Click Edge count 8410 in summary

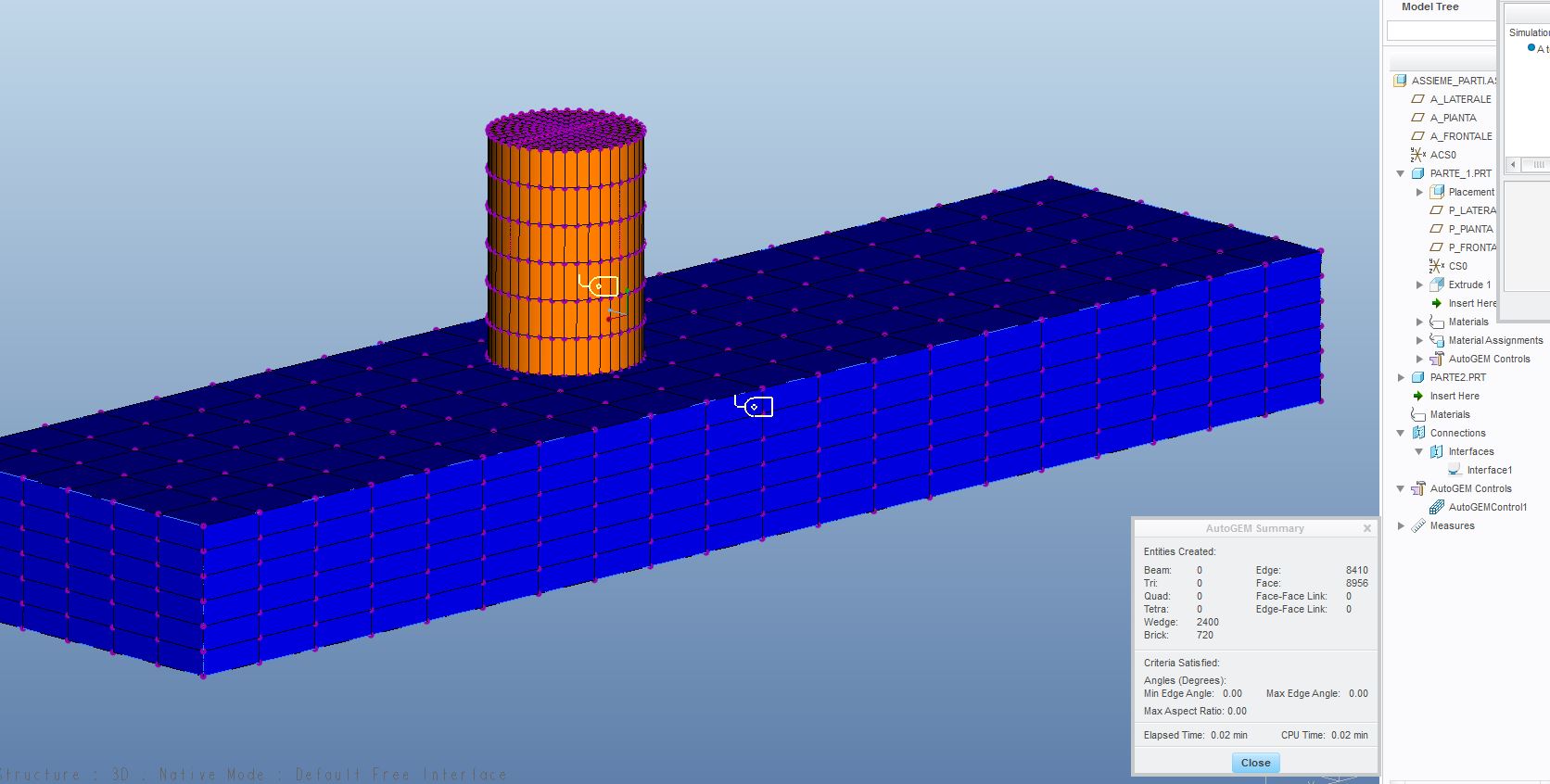[x=1356, y=570]
